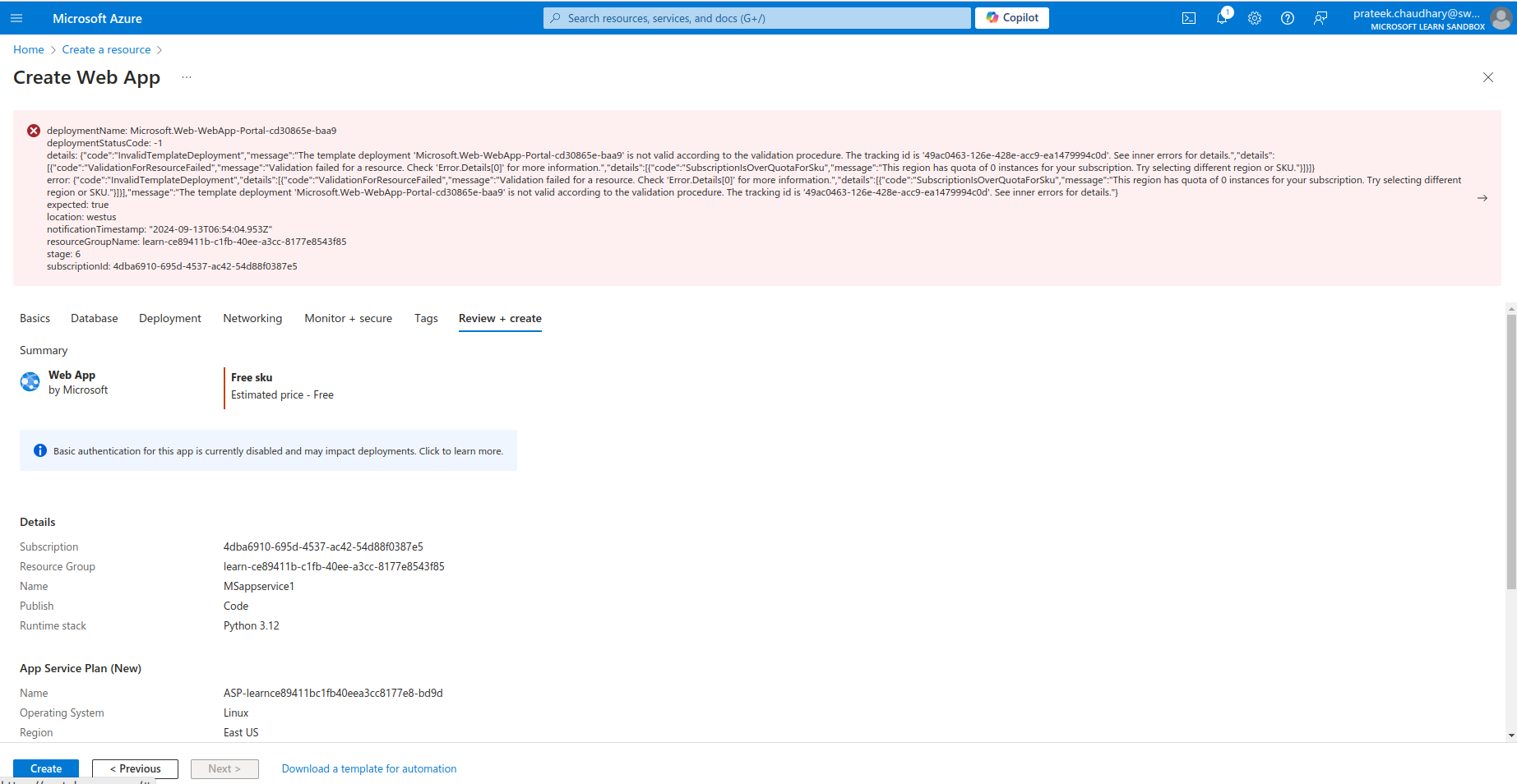Switch to the Database tab

(95, 318)
